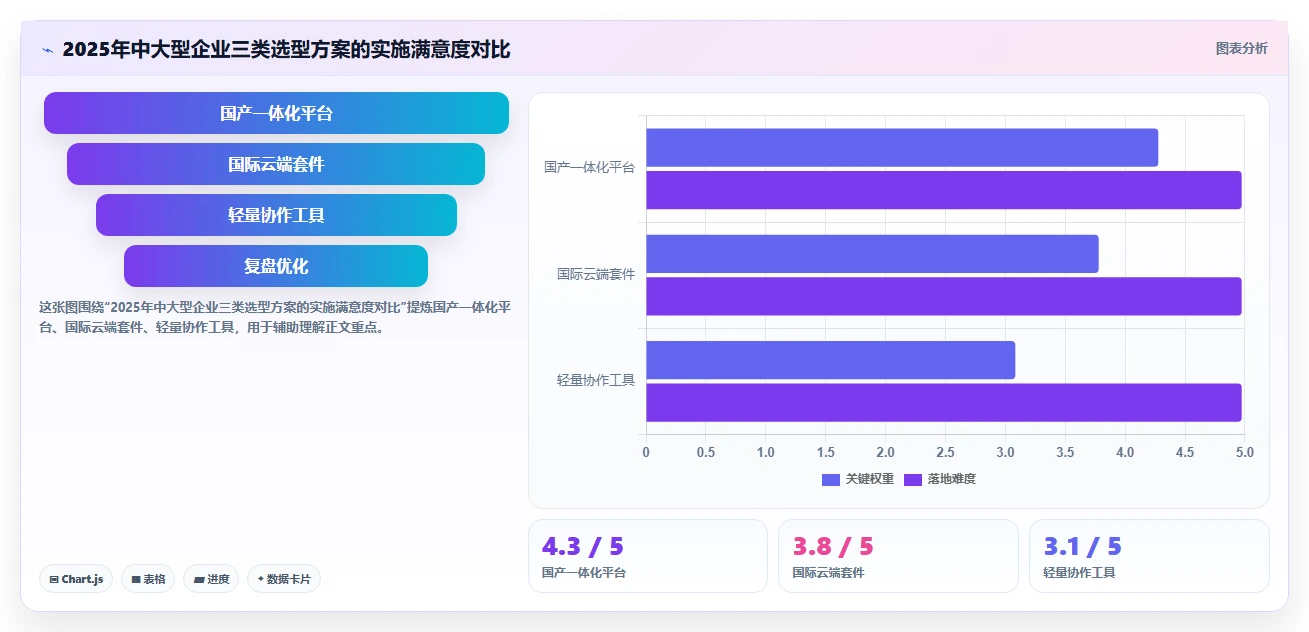Click the icon inside the Chart.js tag

tap(54, 579)
